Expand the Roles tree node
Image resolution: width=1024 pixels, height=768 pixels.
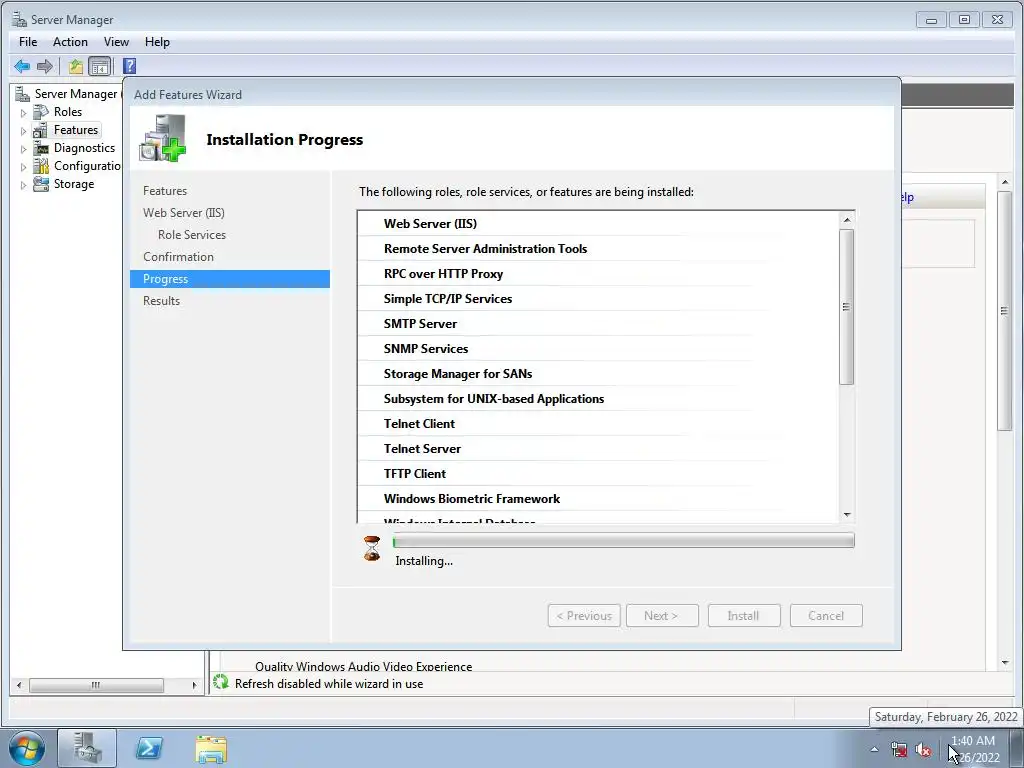(24, 113)
